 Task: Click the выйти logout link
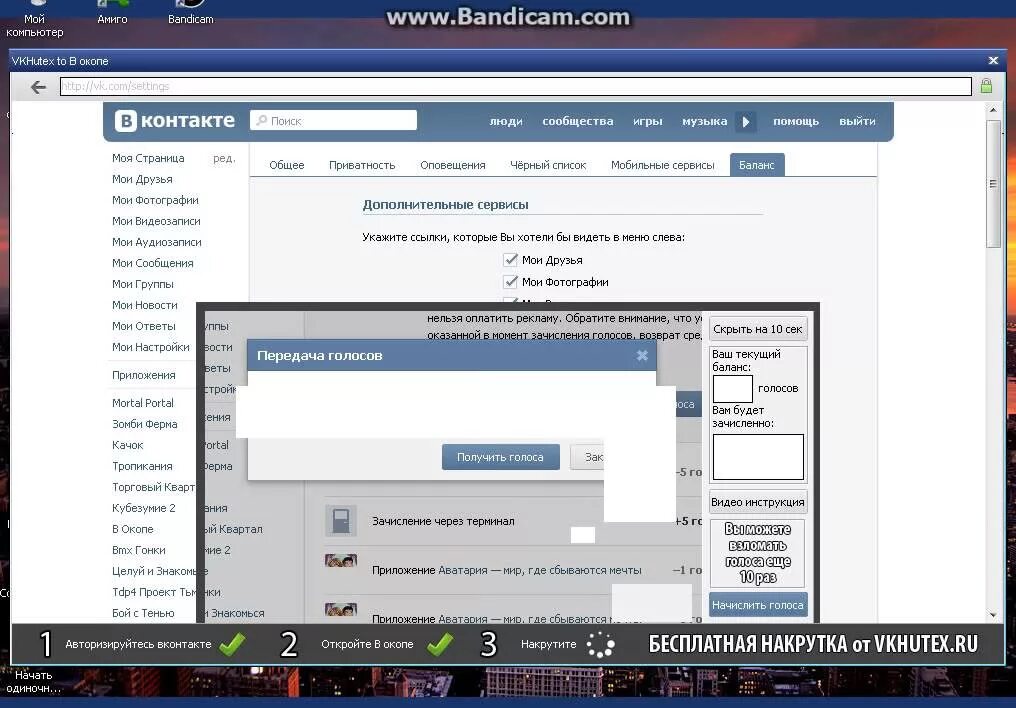(857, 121)
